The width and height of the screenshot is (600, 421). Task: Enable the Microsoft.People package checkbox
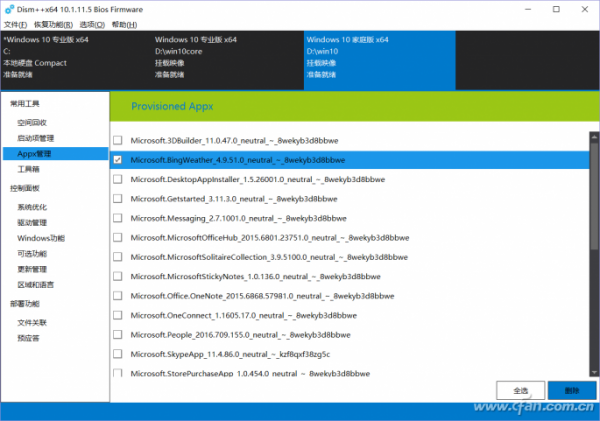[x=118, y=334]
